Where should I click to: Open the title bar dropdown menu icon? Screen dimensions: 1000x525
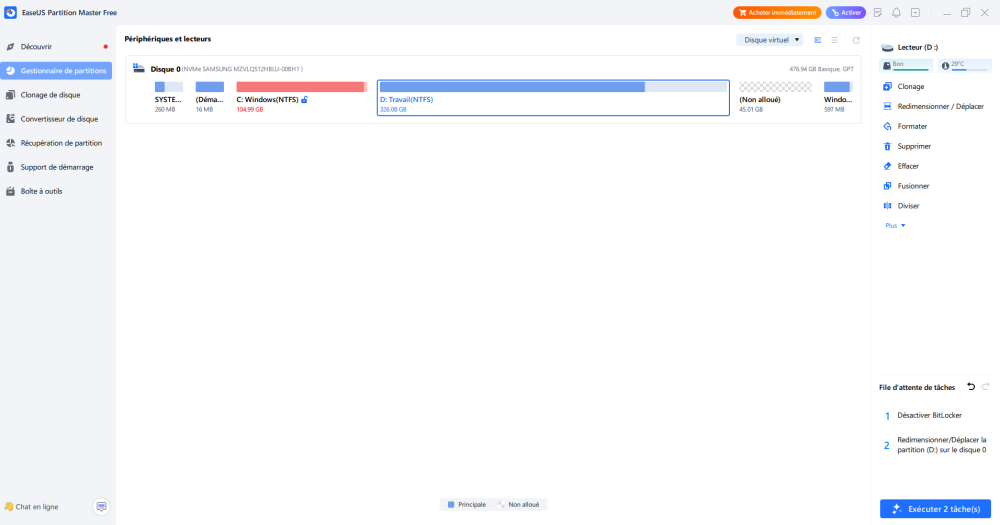coord(915,13)
